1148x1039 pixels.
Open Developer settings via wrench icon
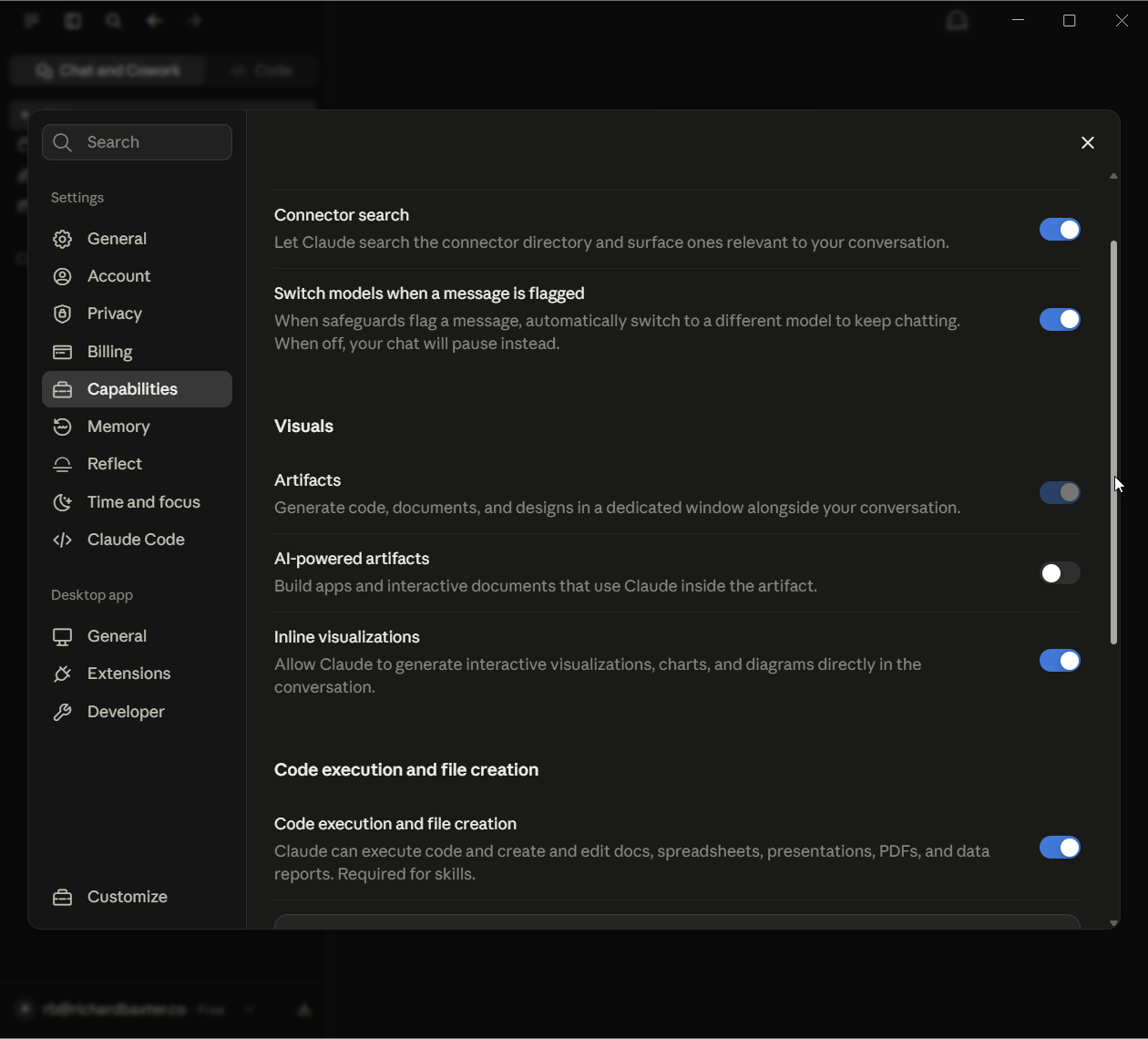(x=62, y=712)
